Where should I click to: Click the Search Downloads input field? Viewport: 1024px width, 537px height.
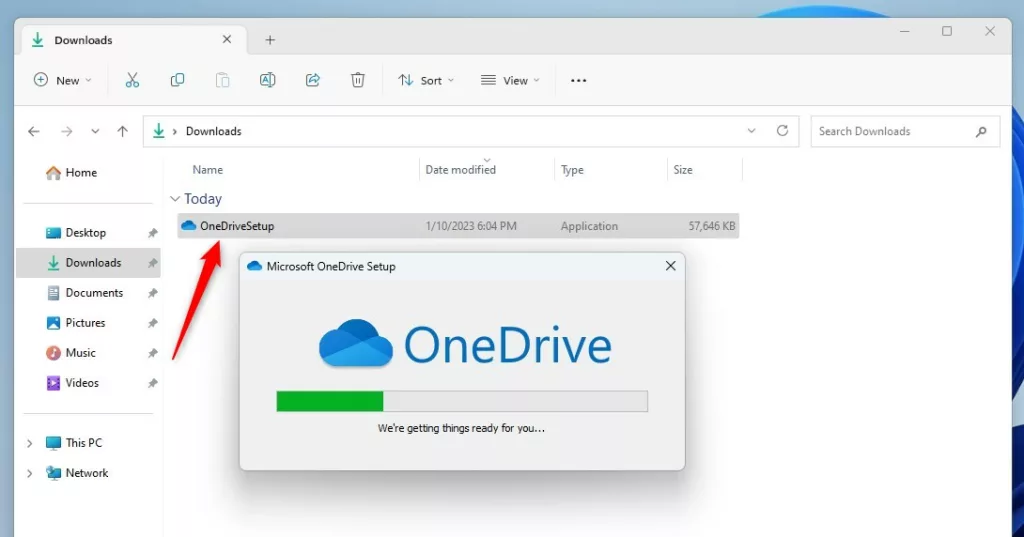tap(905, 131)
